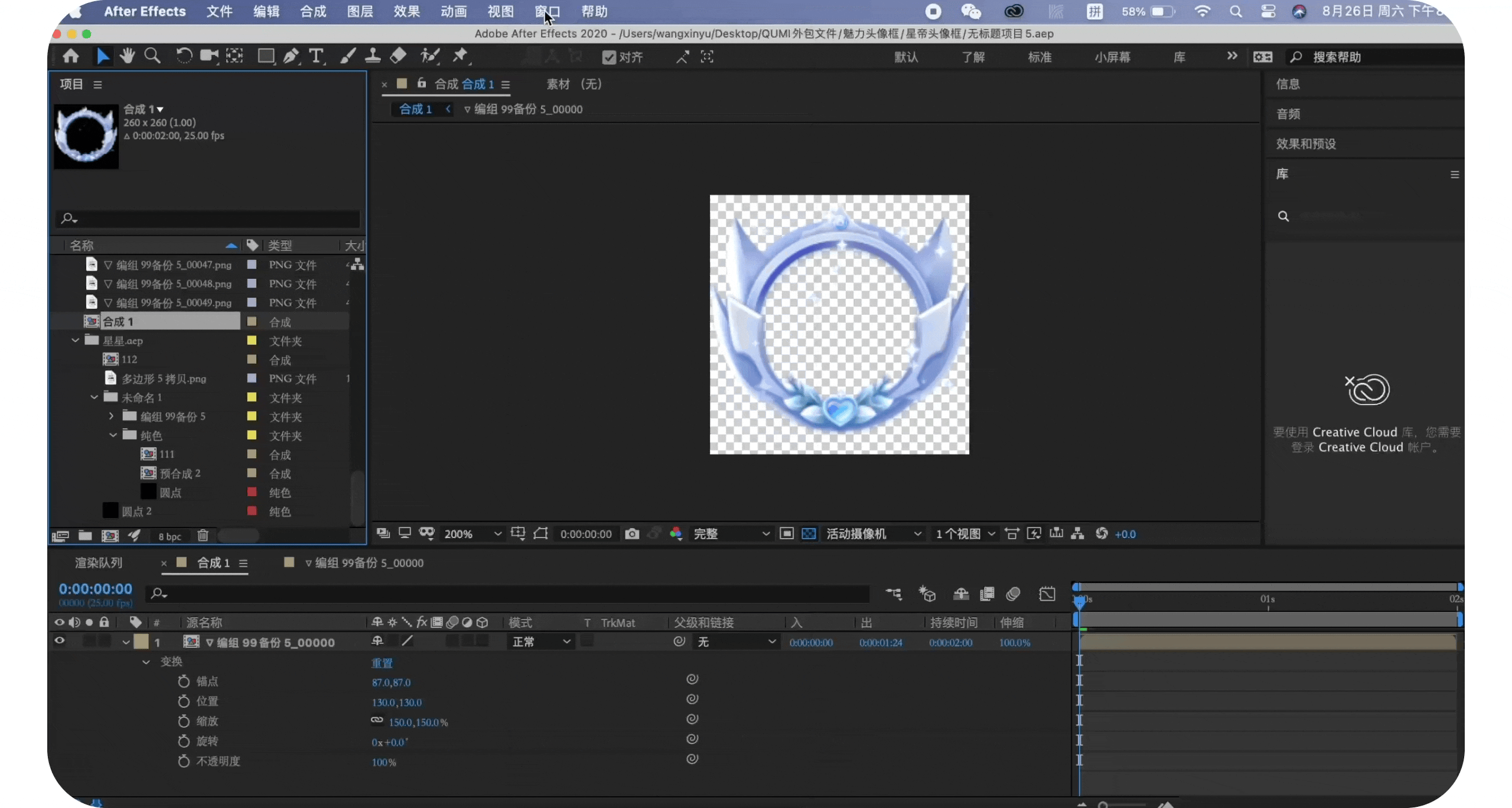Open channel and color management icon
Image resolution: width=1512 pixels, height=808 pixels.
point(676,534)
